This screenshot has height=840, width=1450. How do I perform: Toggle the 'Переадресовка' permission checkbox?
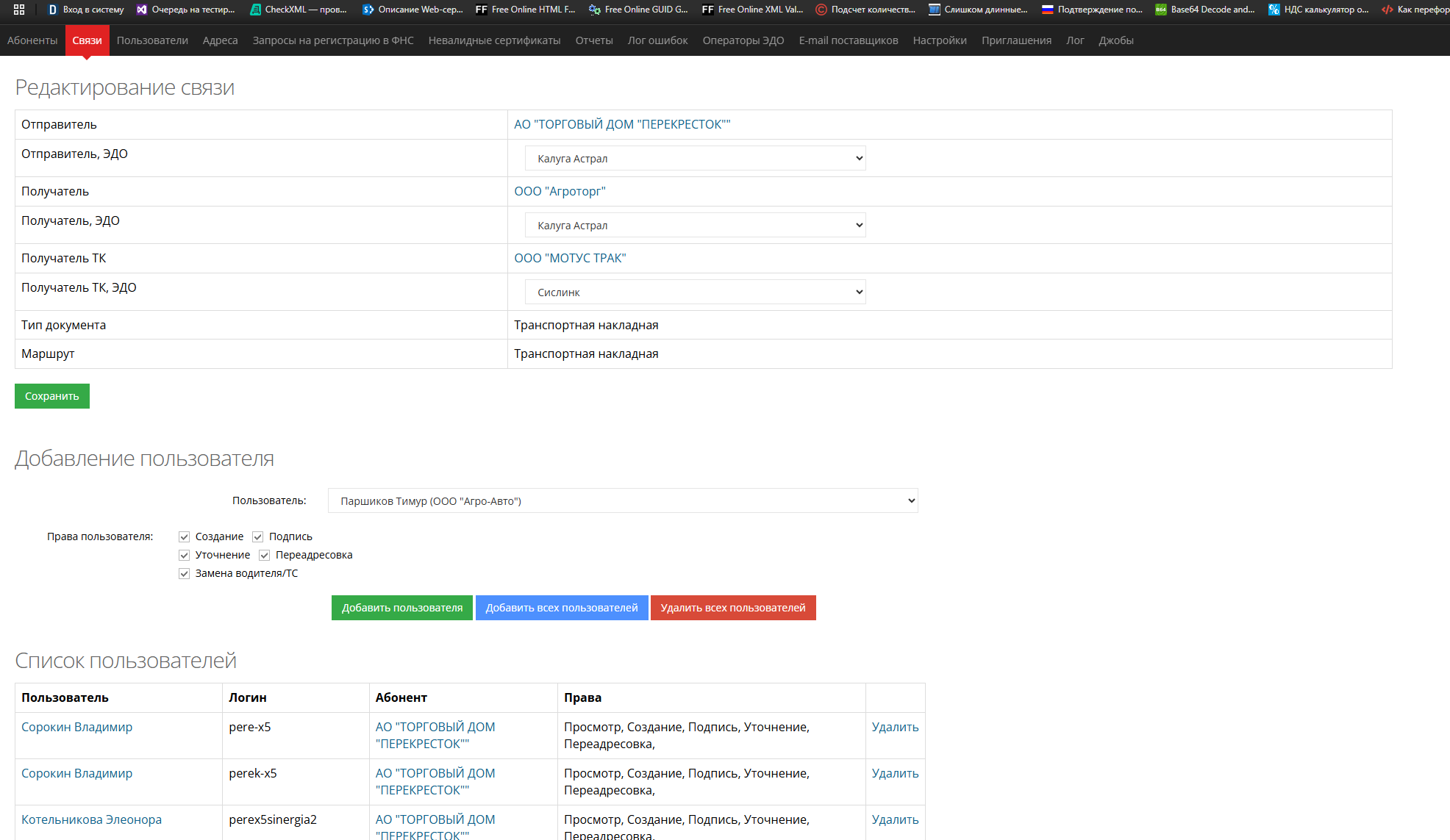point(264,556)
